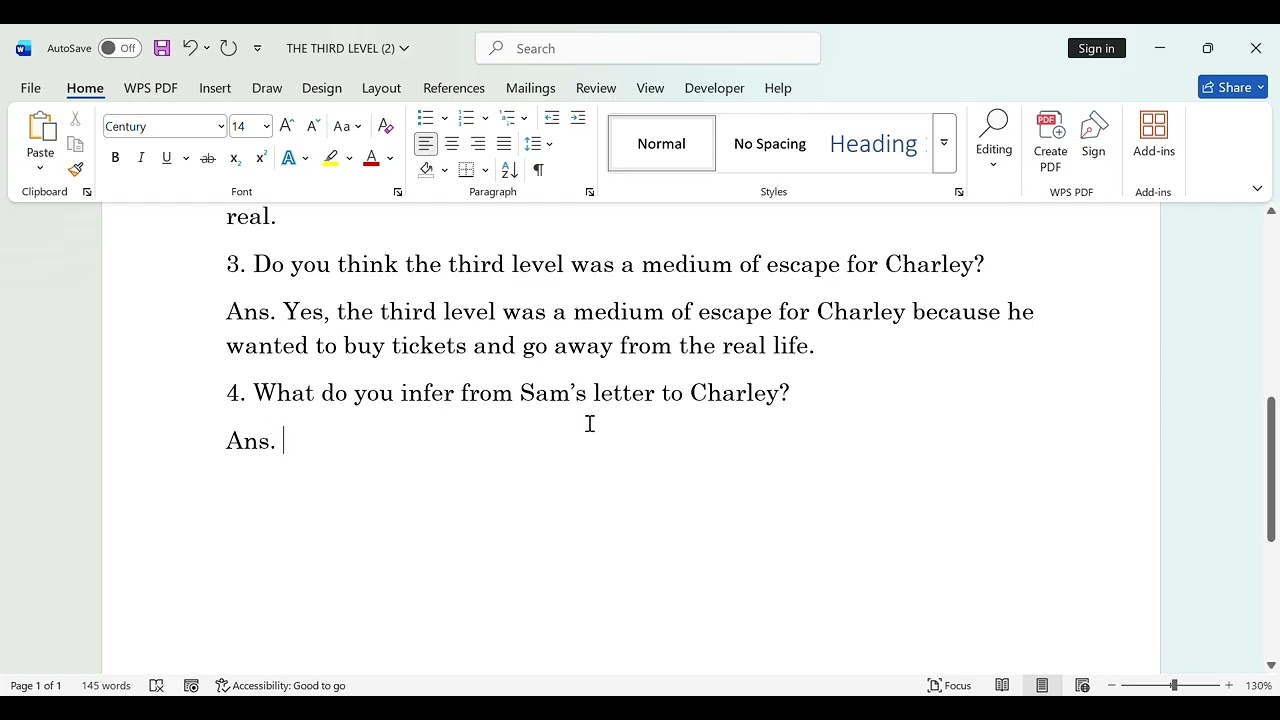This screenshot has height=720, width=1280.
Task: Click the Sign in button
Action: coord(1096,48)
